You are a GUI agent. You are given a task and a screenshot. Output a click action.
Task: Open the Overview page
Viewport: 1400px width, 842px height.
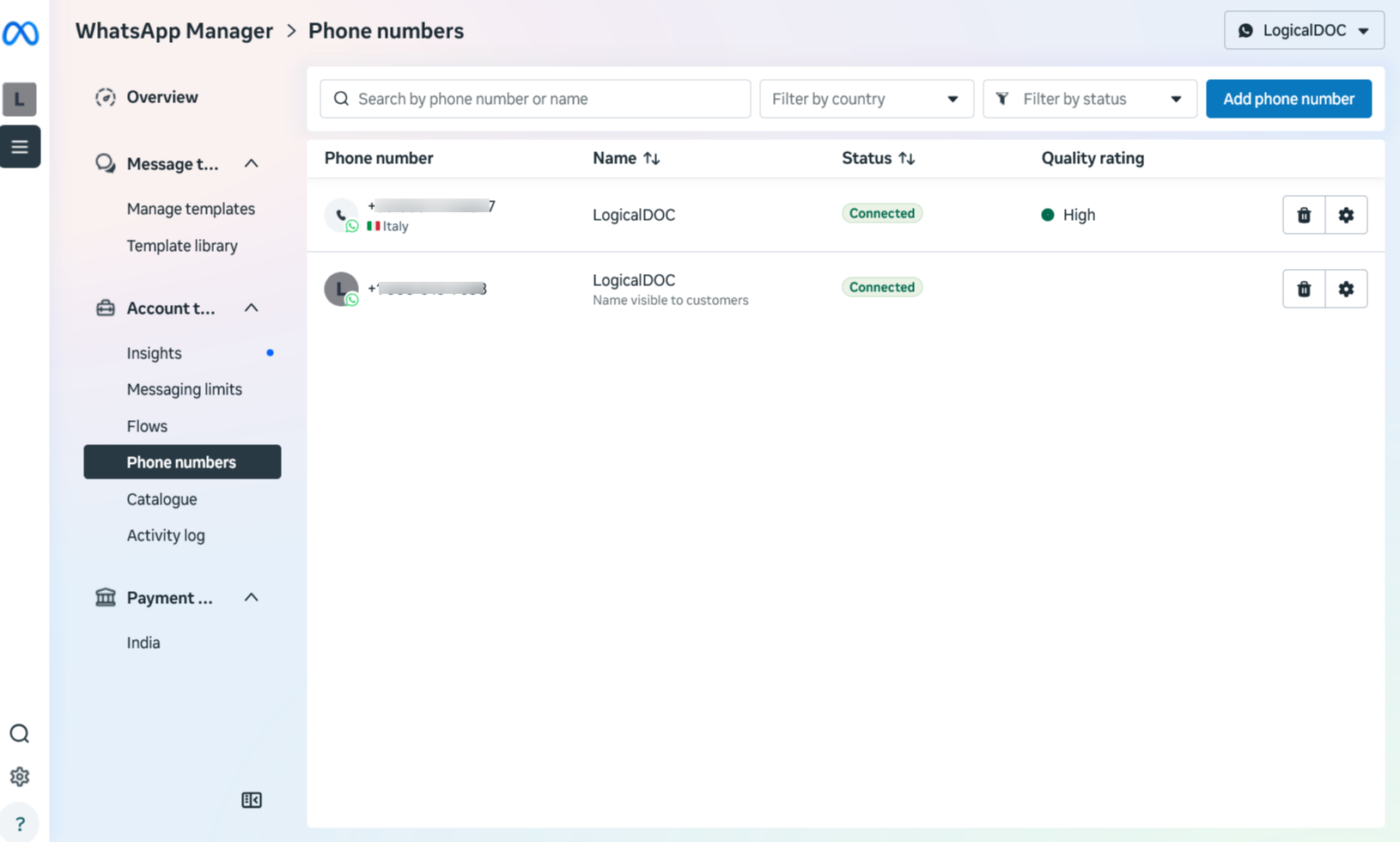(162, 97)
